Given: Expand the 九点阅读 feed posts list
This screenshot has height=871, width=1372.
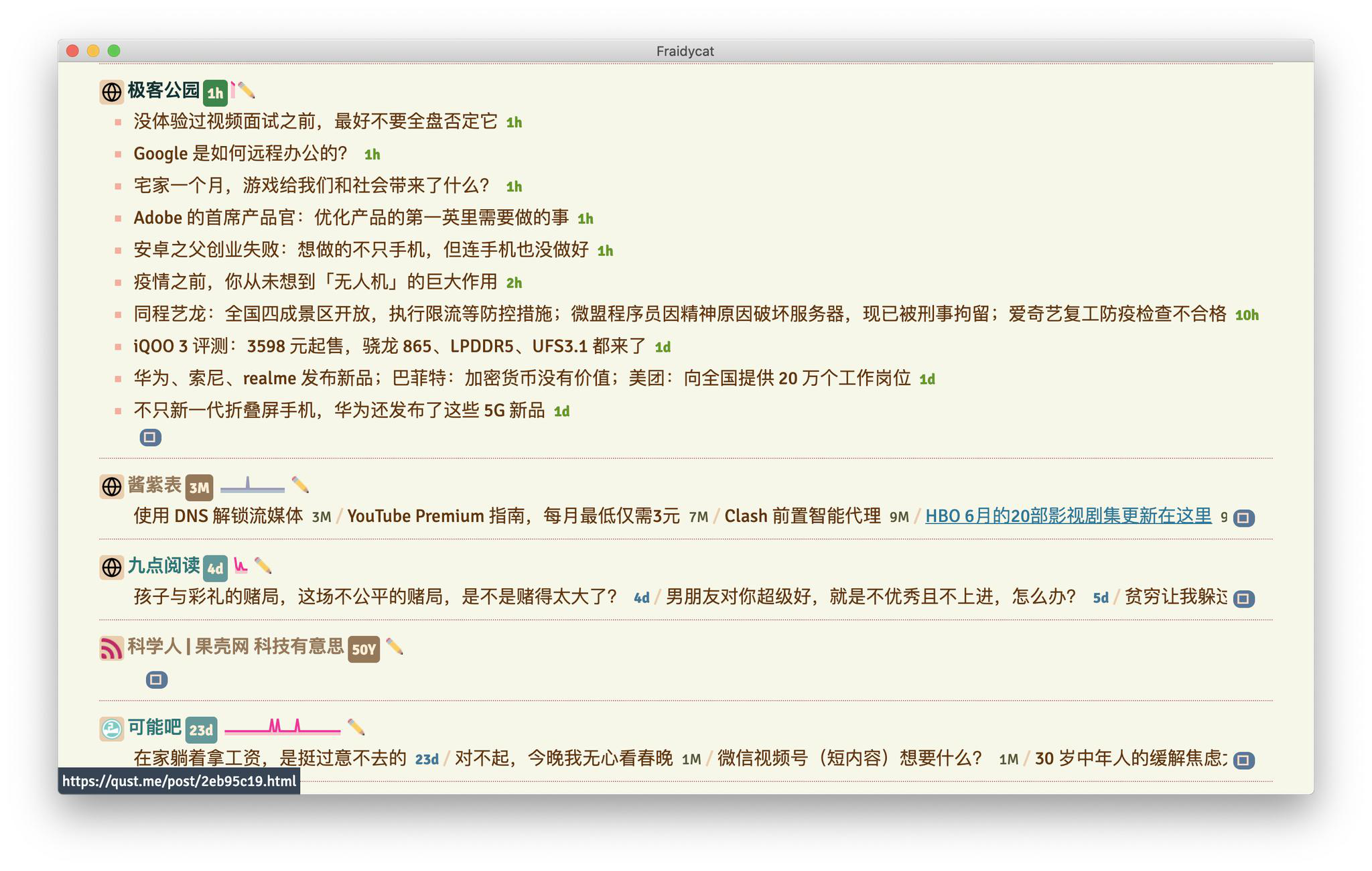Looking at the screenshot, I should (x=1244, y=598).
